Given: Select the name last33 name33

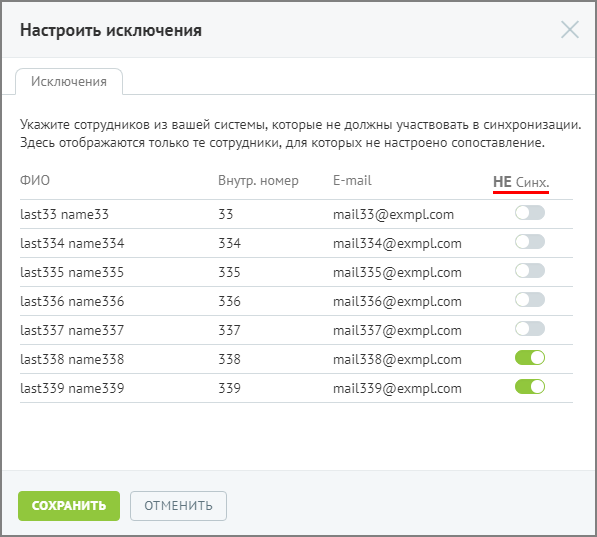Looking at the screenshot, I should click(64, 214).
